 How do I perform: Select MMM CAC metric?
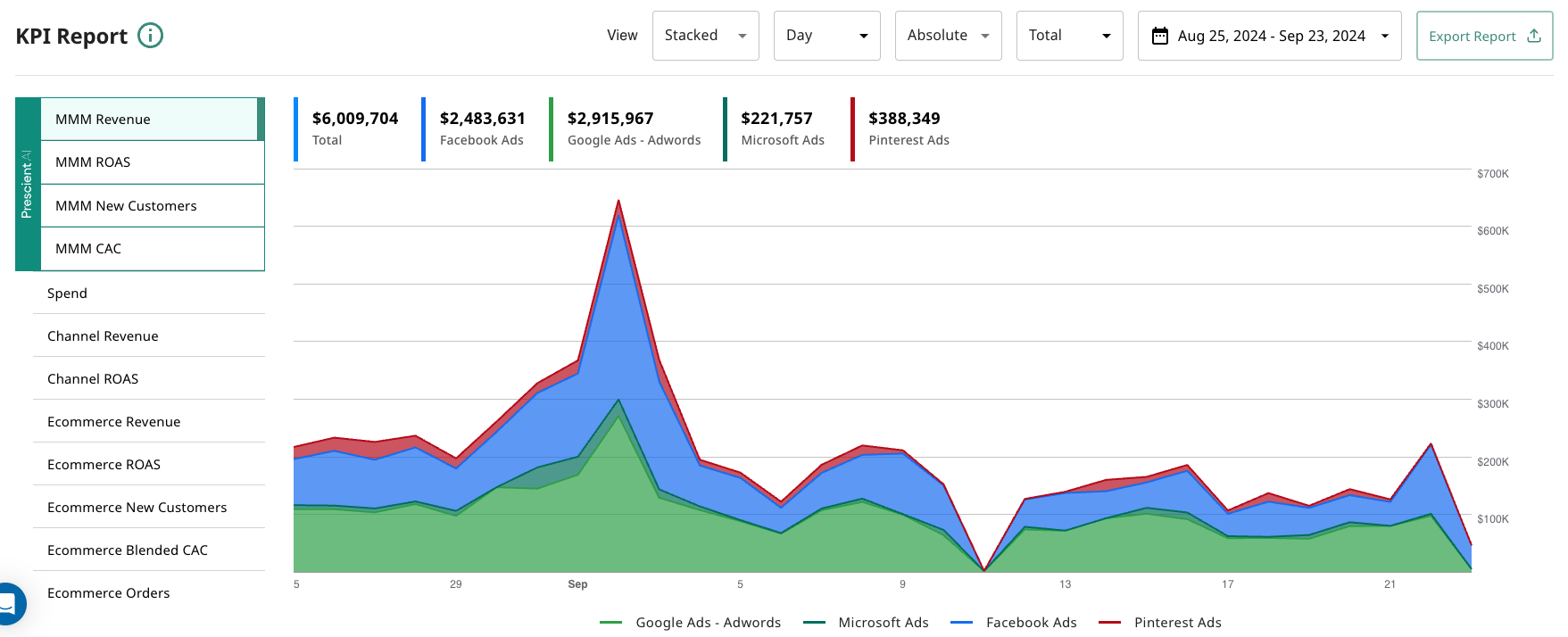[153, 249]
